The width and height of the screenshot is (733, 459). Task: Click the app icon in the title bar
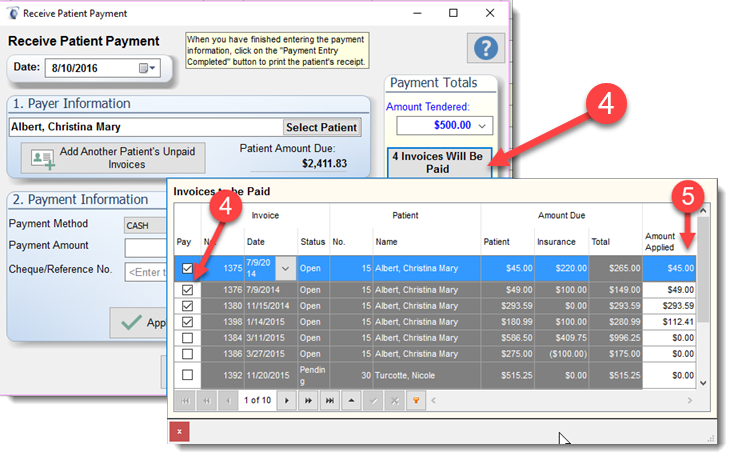(14, 13)
